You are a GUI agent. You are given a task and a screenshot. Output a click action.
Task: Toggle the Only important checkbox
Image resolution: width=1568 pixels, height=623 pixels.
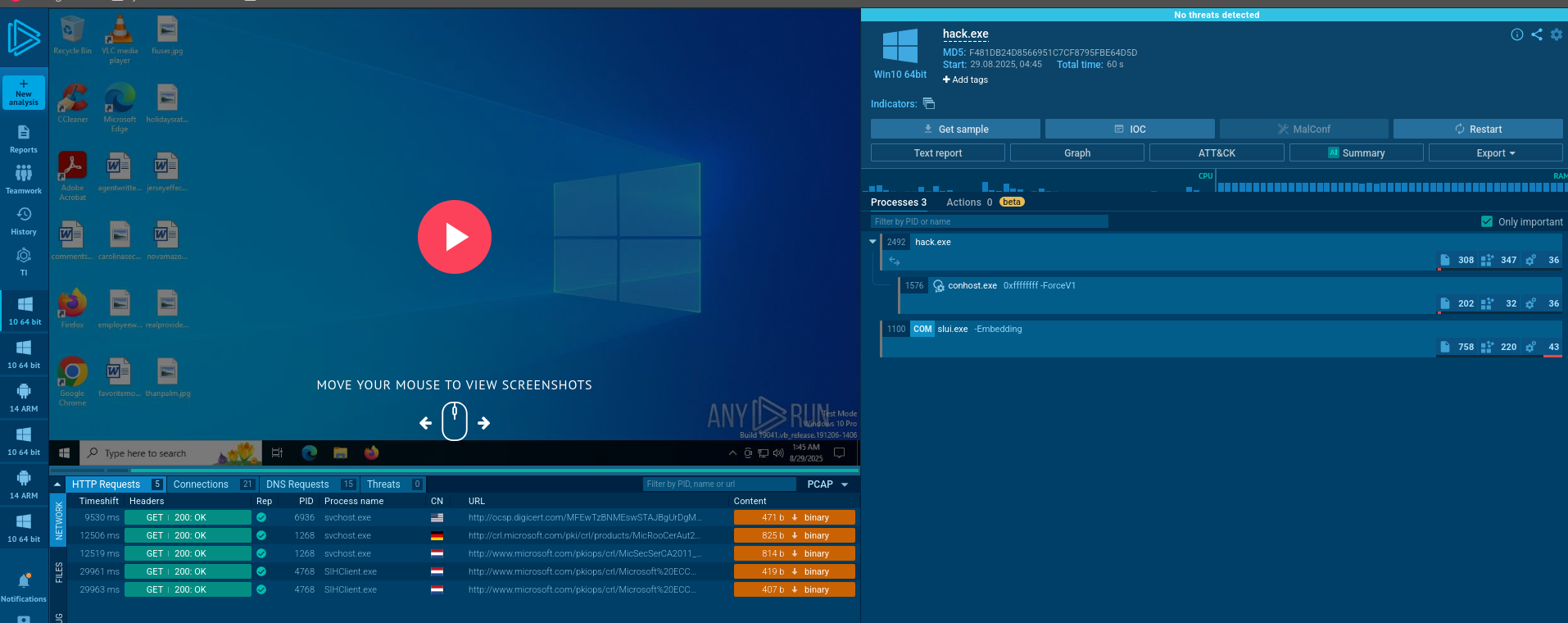[x=1487, y=221]
